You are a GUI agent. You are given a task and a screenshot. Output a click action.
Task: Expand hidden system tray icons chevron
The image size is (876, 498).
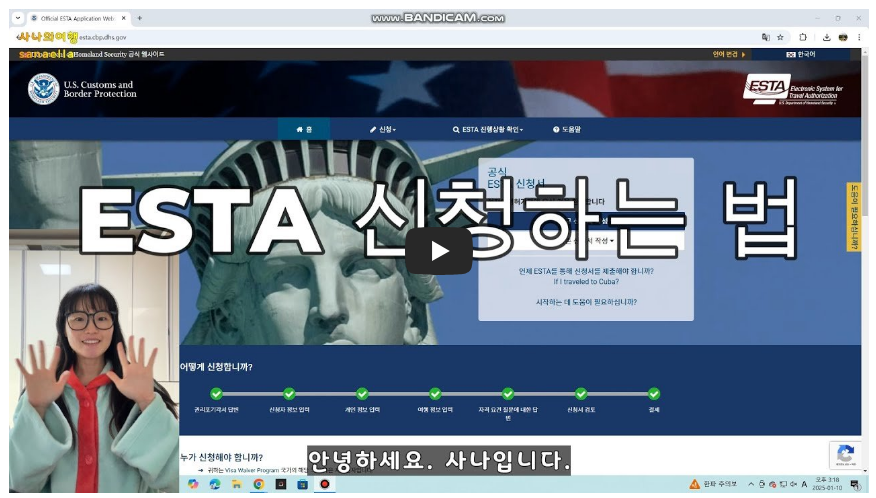click(x=751, y=484)
